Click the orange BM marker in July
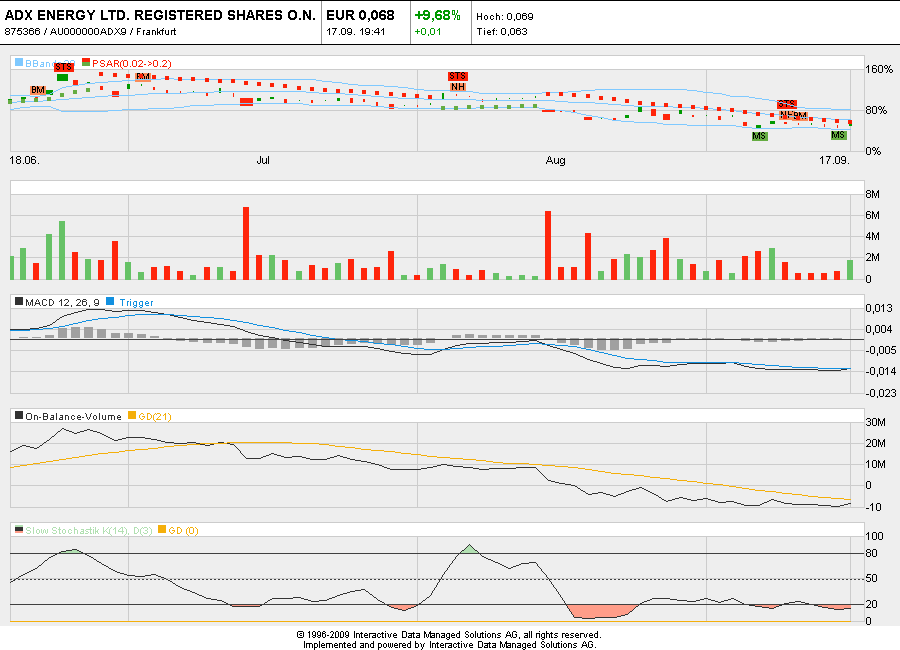900x650 pixels. point(800,114)
